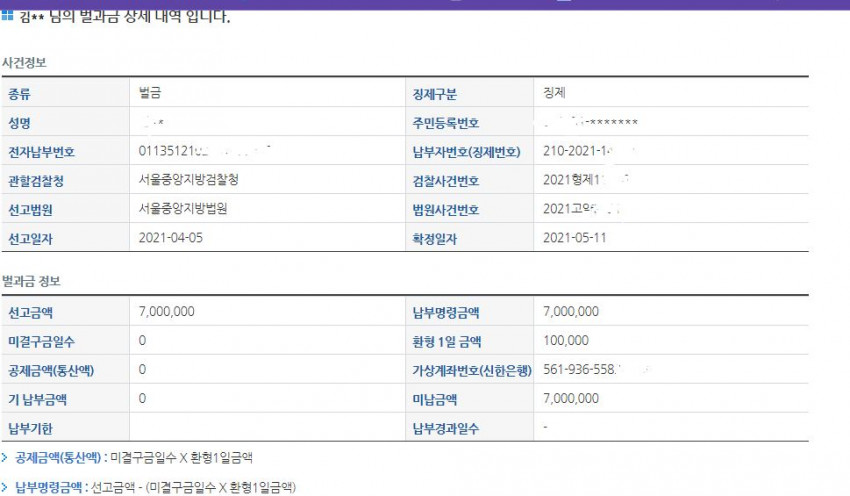
Task: Click the 관할검찰청 label
Action: pos(36,181)
